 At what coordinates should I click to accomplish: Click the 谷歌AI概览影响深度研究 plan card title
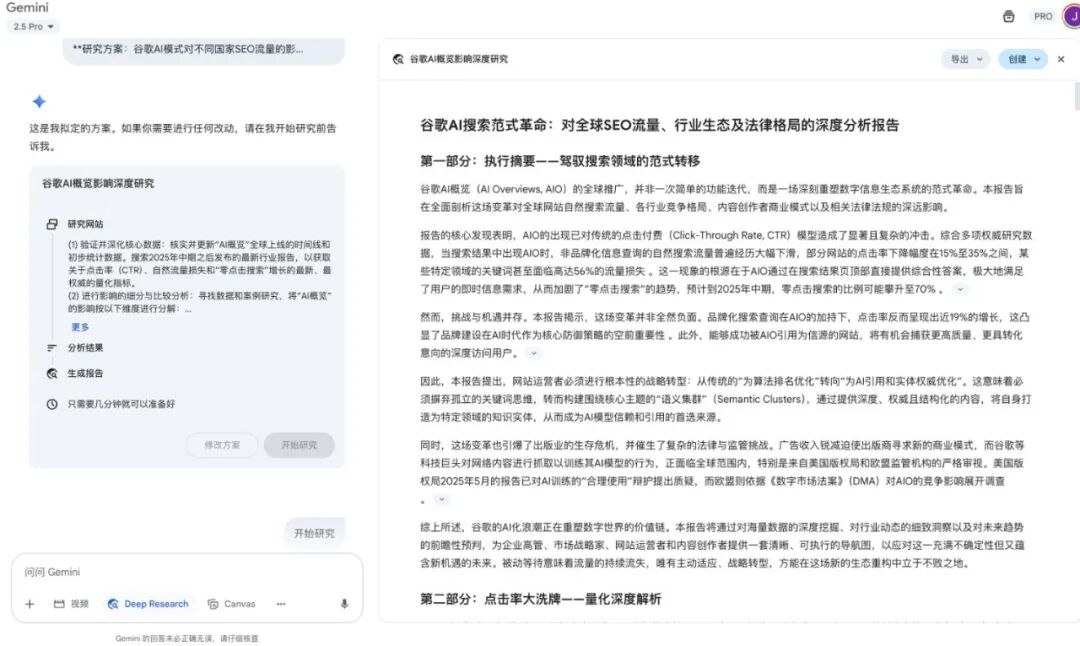[98, 183]
